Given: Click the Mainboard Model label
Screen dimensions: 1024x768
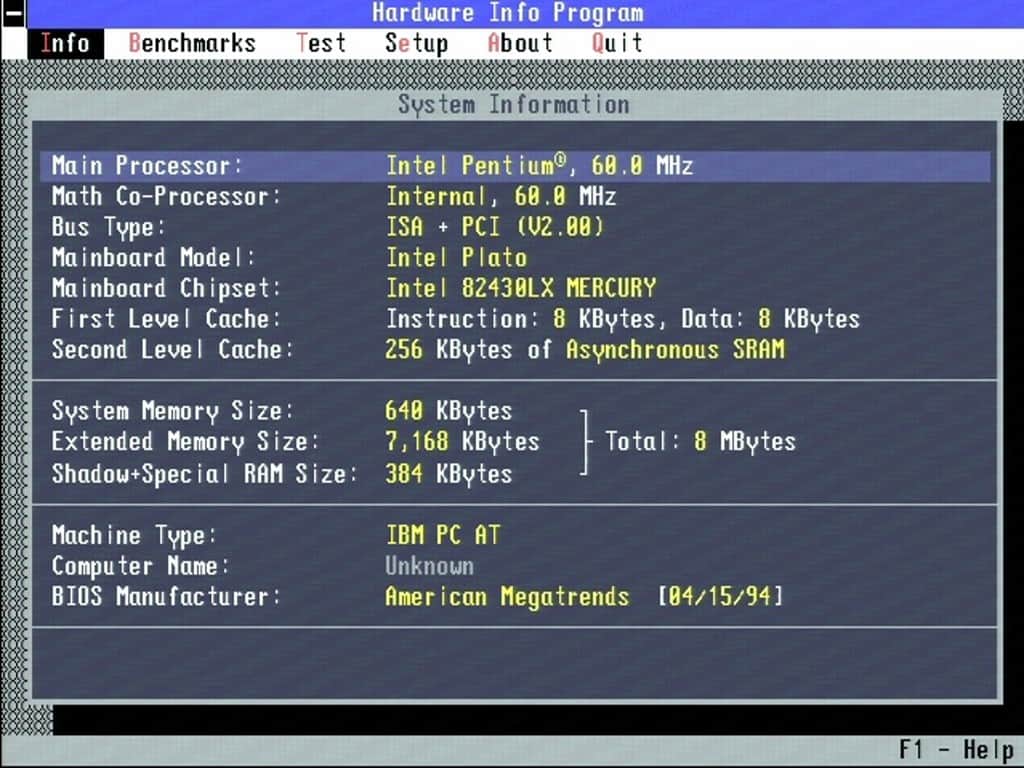Looking at the screenshot, I should click(153, 257).
